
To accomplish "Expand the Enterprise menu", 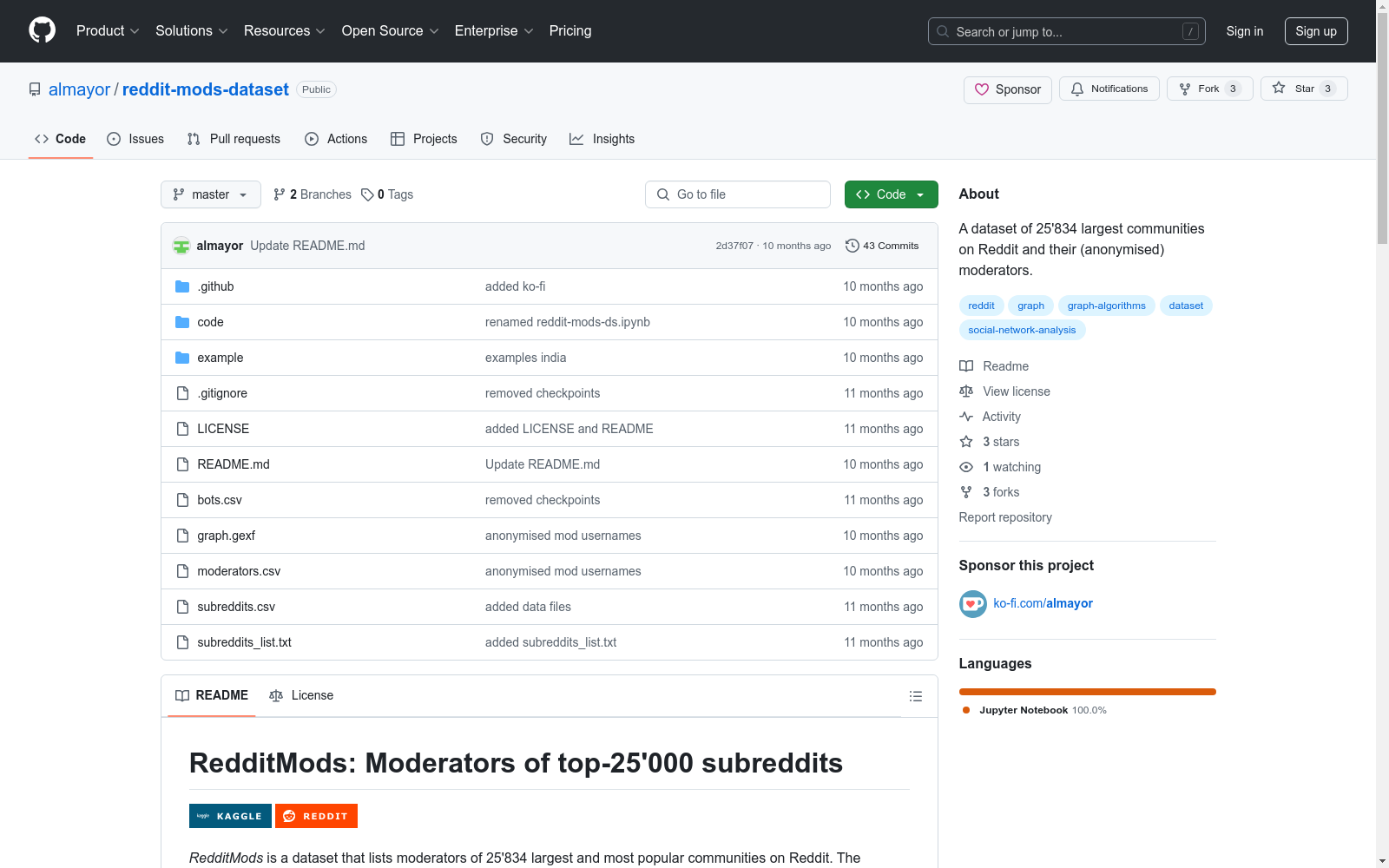I will pyautogui.click(x=494, y=31).
